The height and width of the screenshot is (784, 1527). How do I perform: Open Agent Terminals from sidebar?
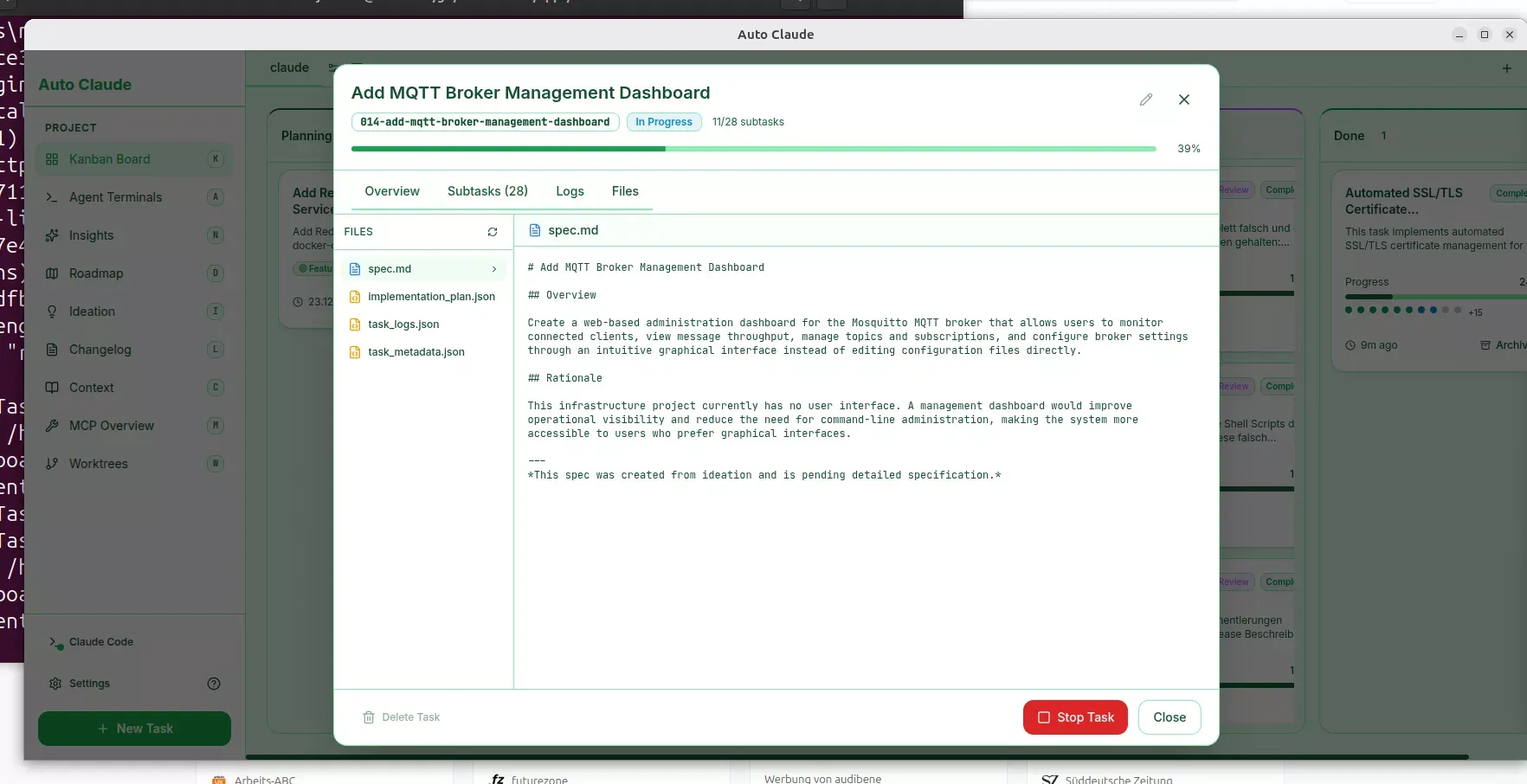click(115, 197)
